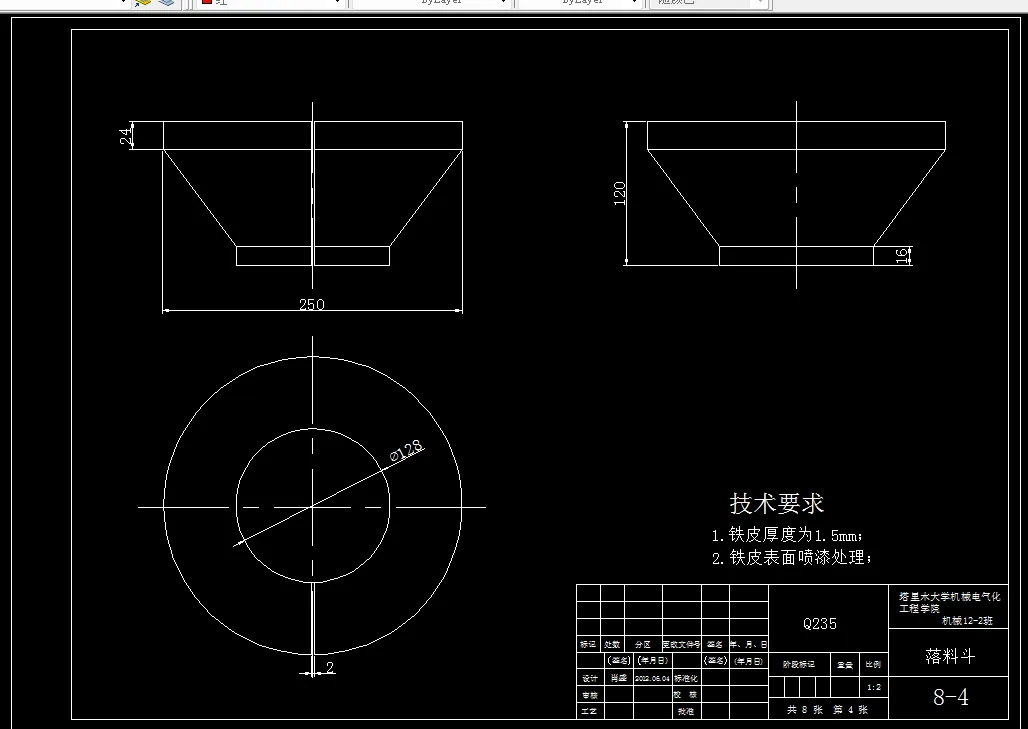The height and width of the screenshot is (729, 1028).
Task: Click the 共 8 张 第 4 张 sheet count
Action: (827, 709)
